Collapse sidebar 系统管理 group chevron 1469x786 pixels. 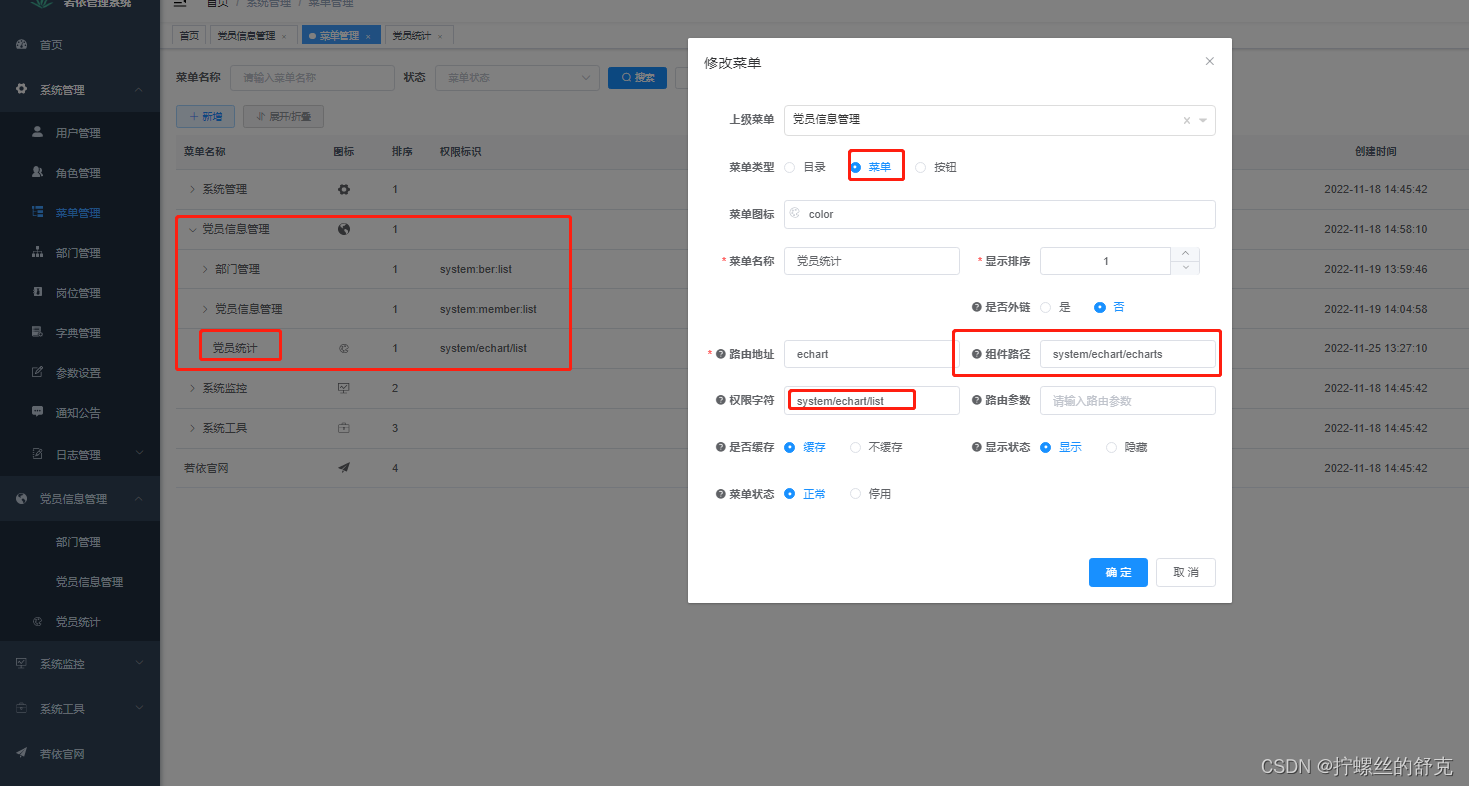139,90
